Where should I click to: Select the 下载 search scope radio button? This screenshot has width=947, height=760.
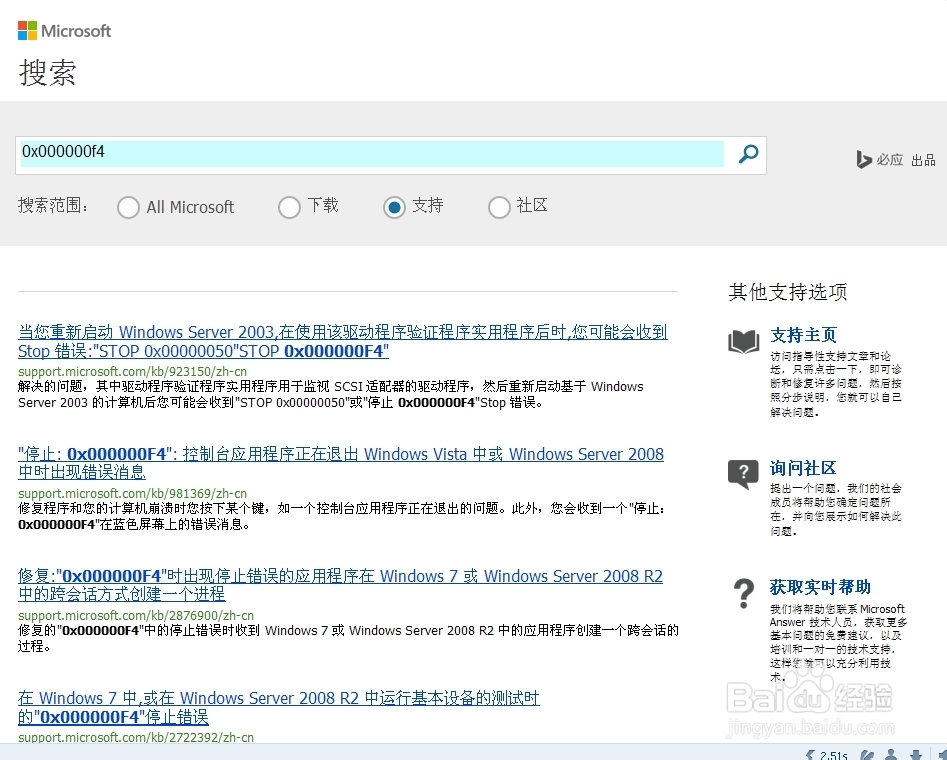coord(289,207)
